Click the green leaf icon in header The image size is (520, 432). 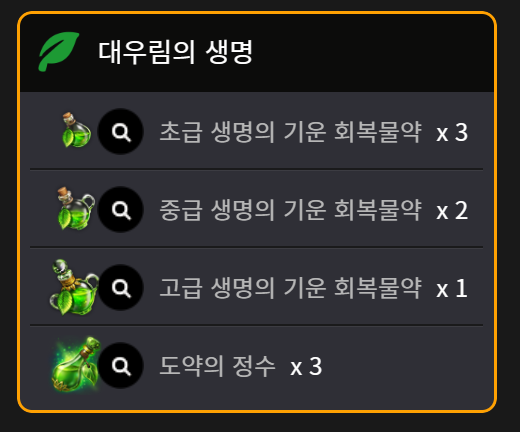pos(59,52)
